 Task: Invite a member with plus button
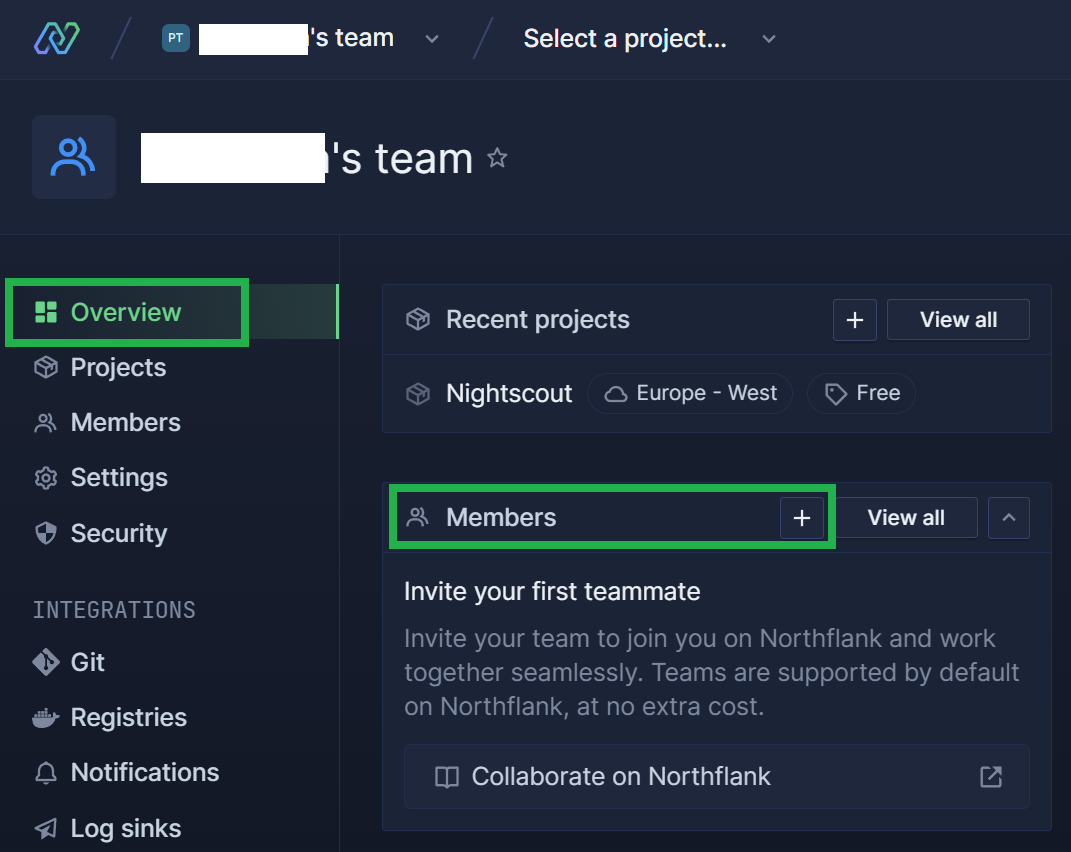[802, 518]
